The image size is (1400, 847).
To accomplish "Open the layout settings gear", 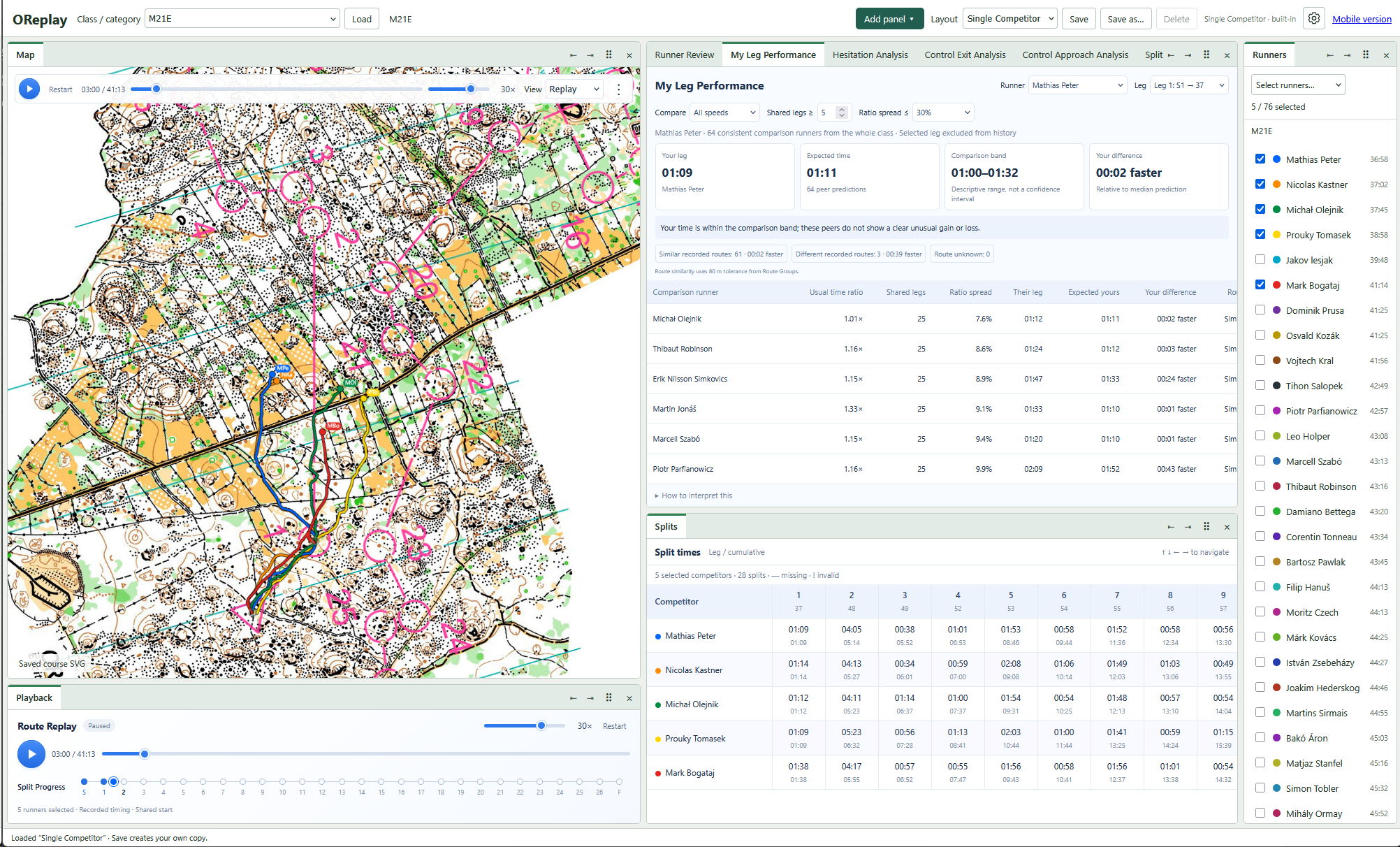I will click(1314, 19).
